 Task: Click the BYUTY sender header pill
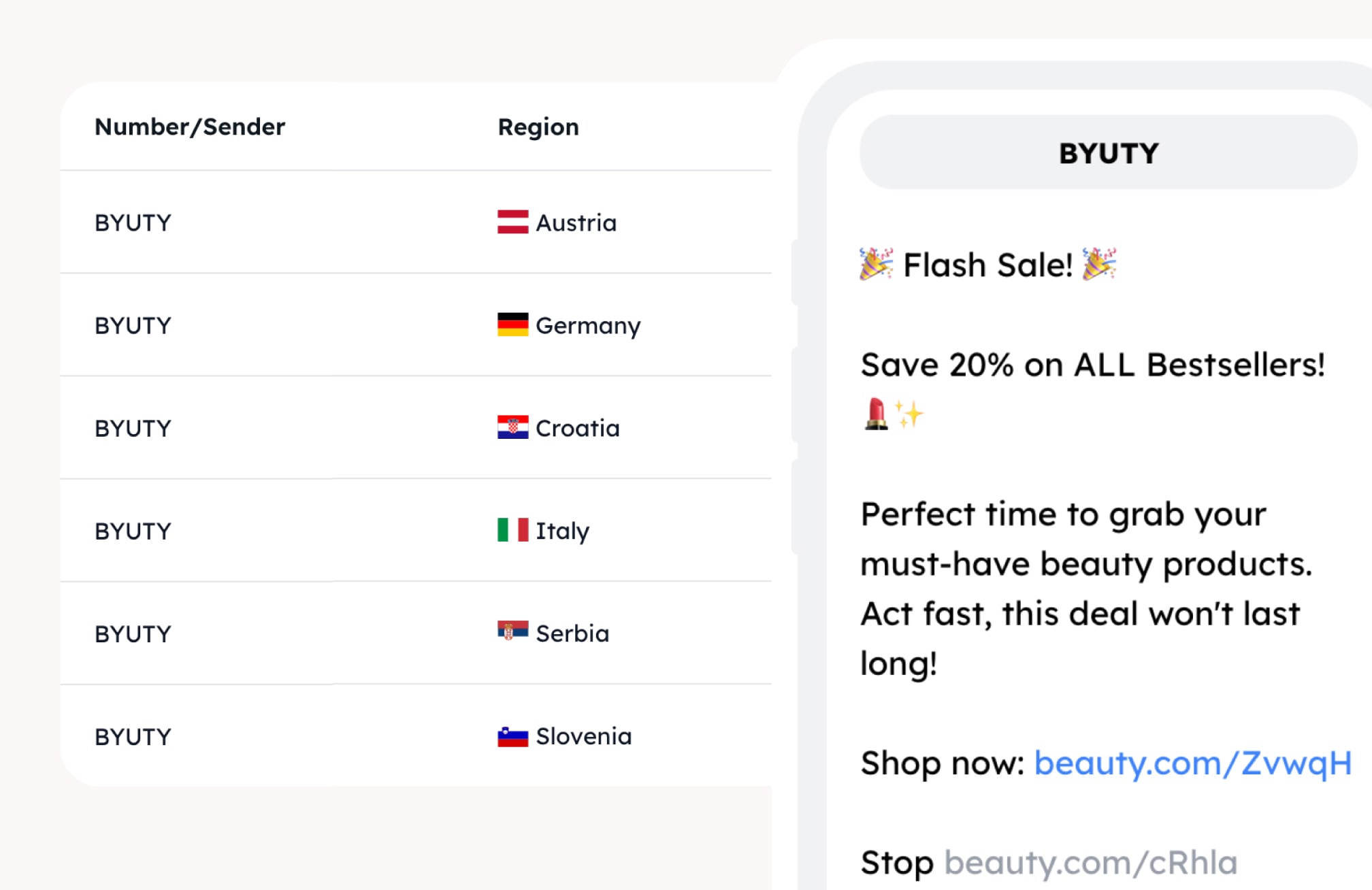(1109, 152)
